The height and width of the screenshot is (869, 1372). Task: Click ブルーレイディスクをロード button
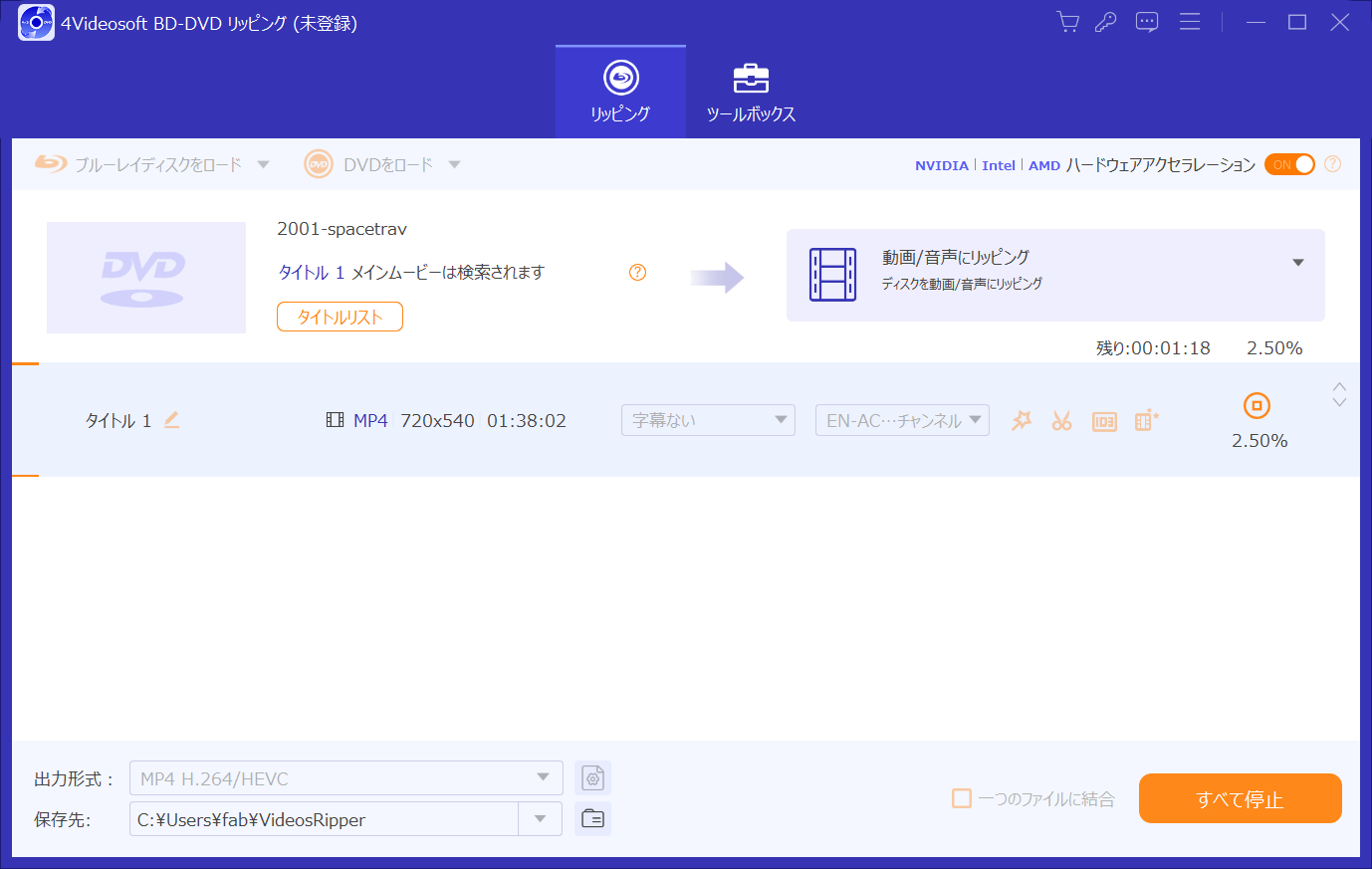click(x=138, y=164)
